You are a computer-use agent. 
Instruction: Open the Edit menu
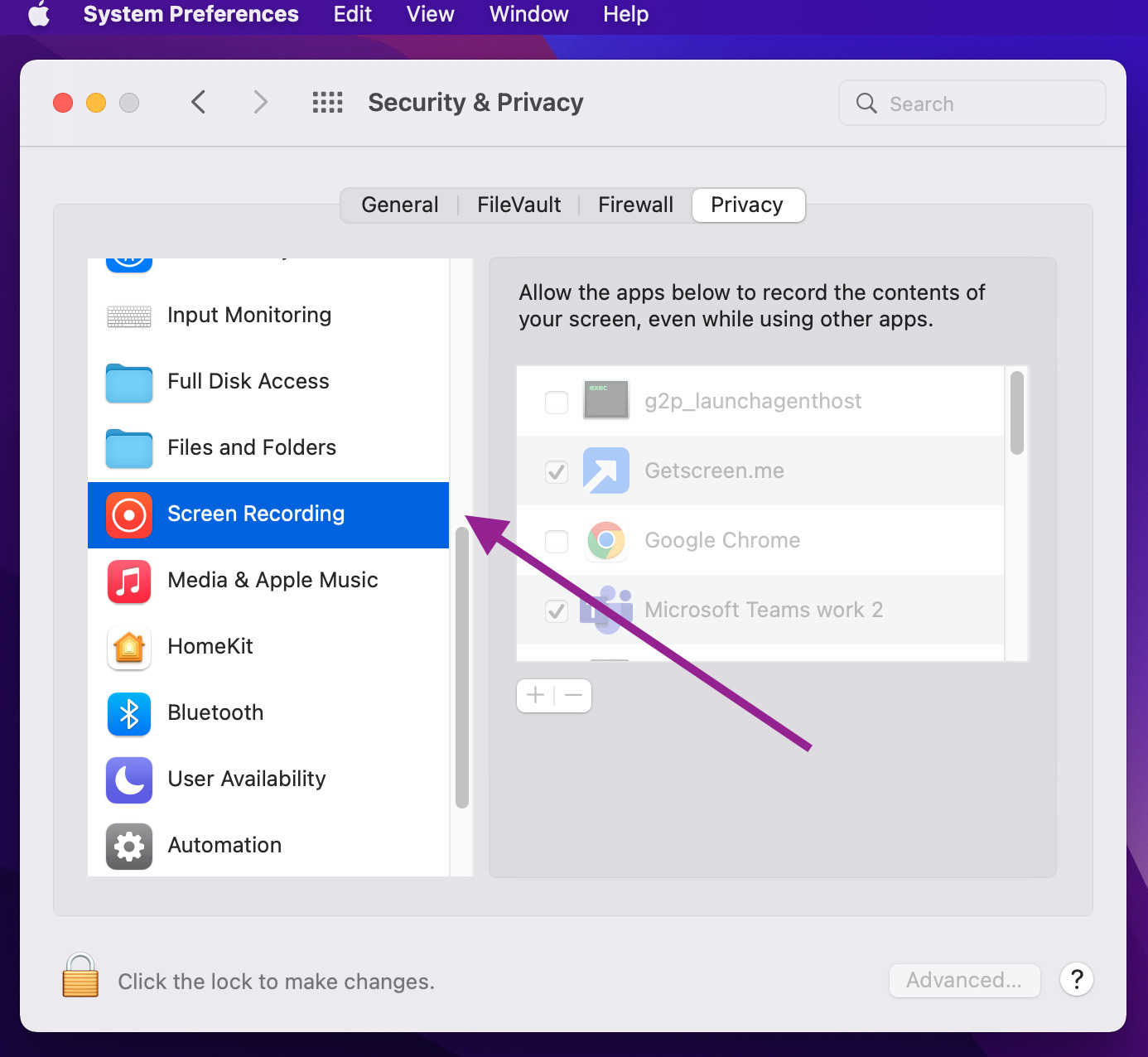[352, 14]
